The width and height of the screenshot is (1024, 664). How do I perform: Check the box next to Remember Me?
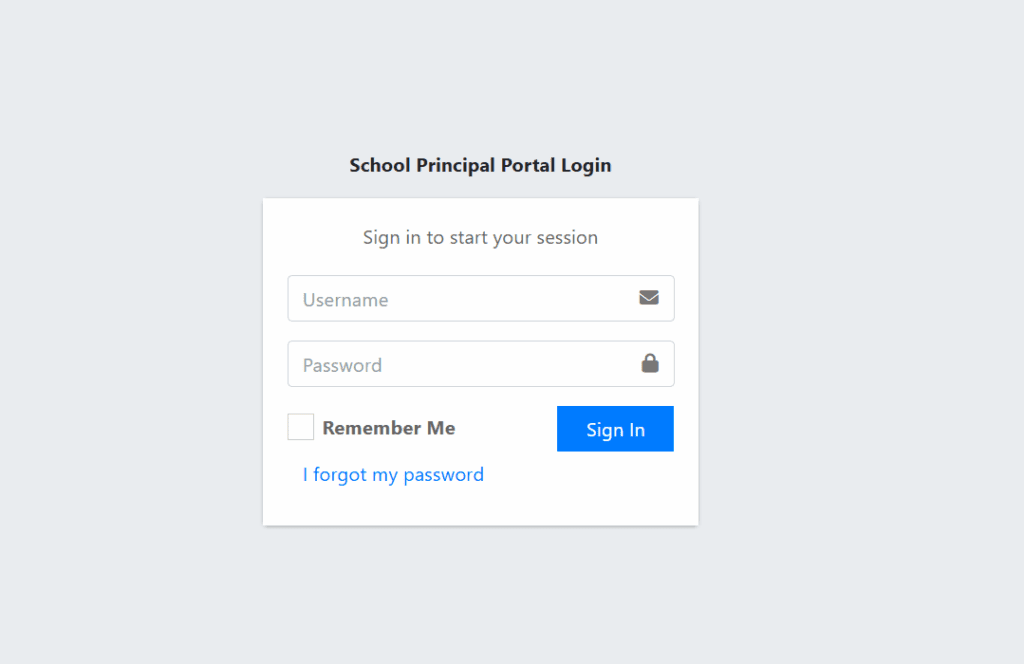pyautogui.click(x=300, y=426)
